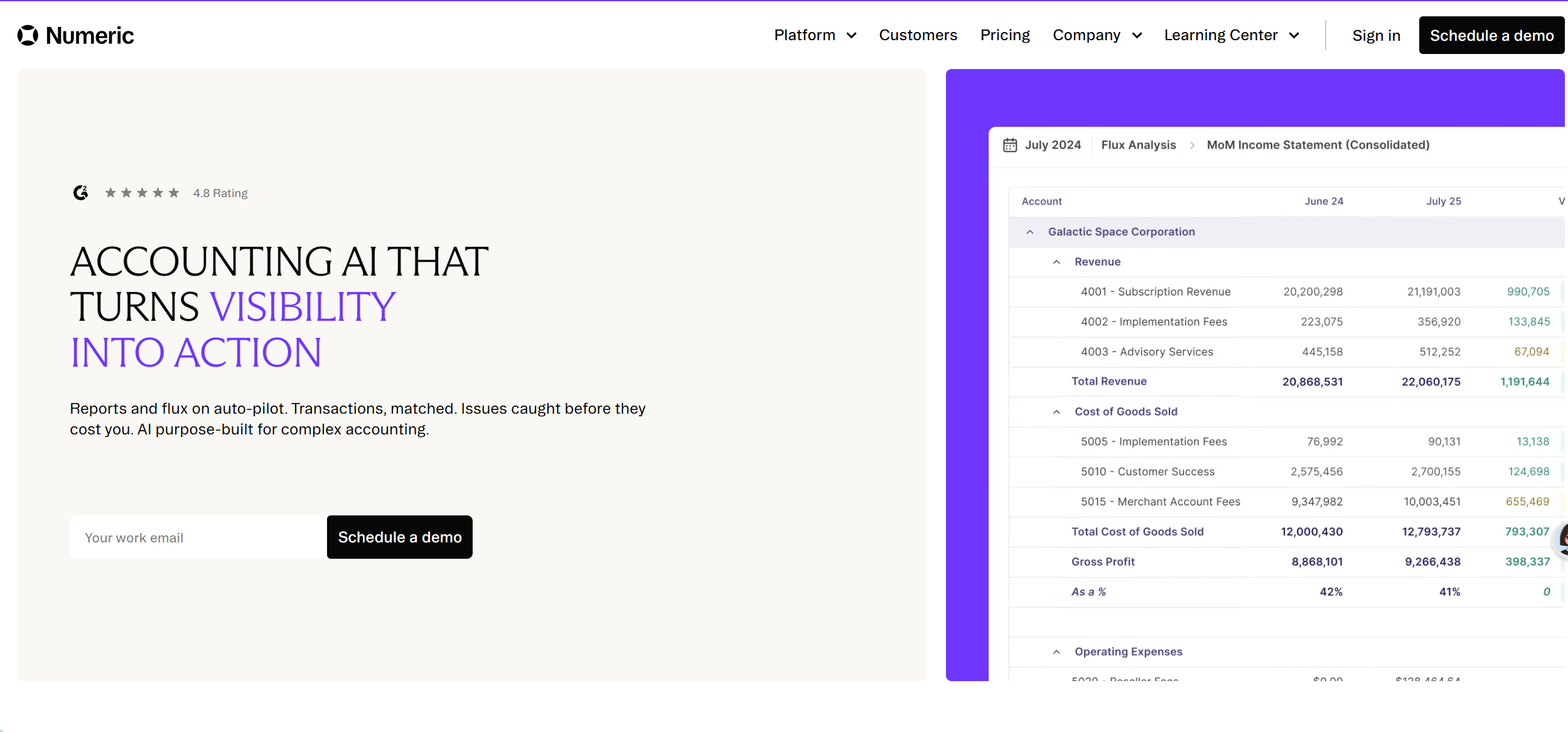Click Schedule a demo in the header
The width and height of the screenshot is (1568, 732).
click(x=1492, y=36)
